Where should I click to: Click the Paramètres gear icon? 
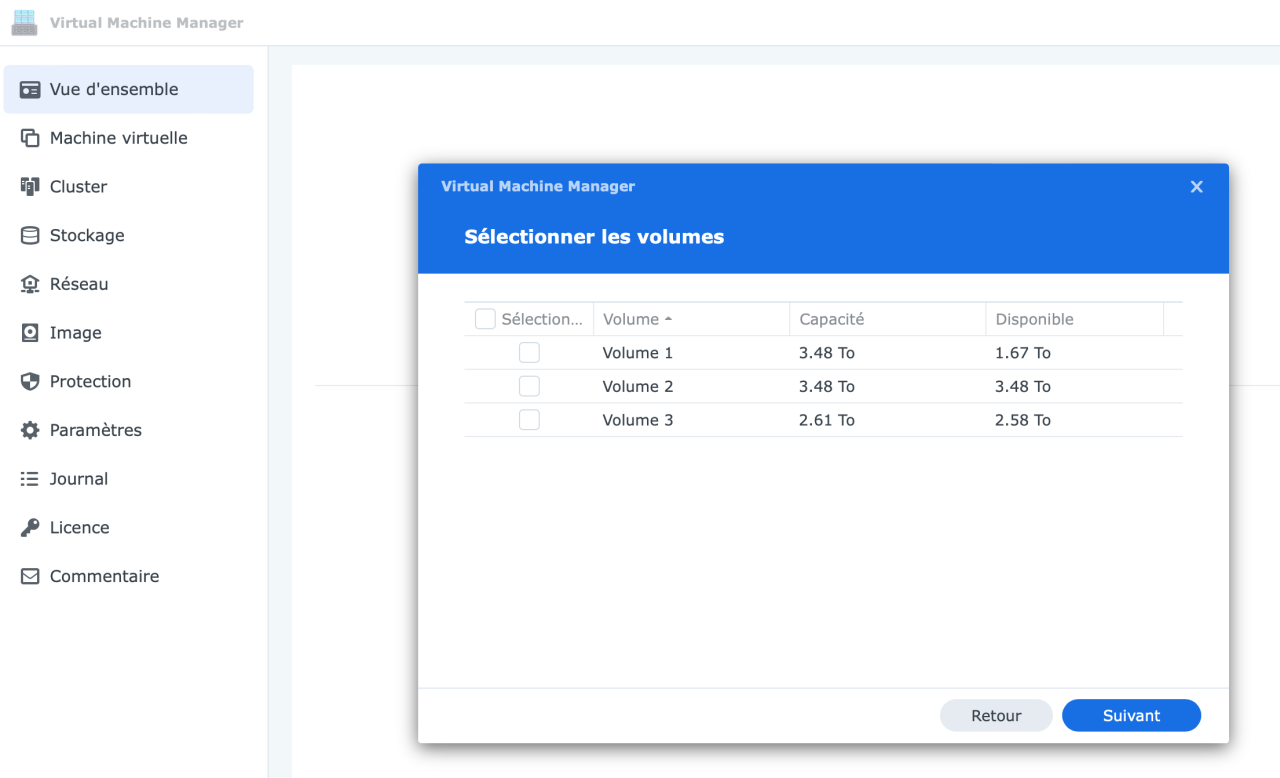30,430
